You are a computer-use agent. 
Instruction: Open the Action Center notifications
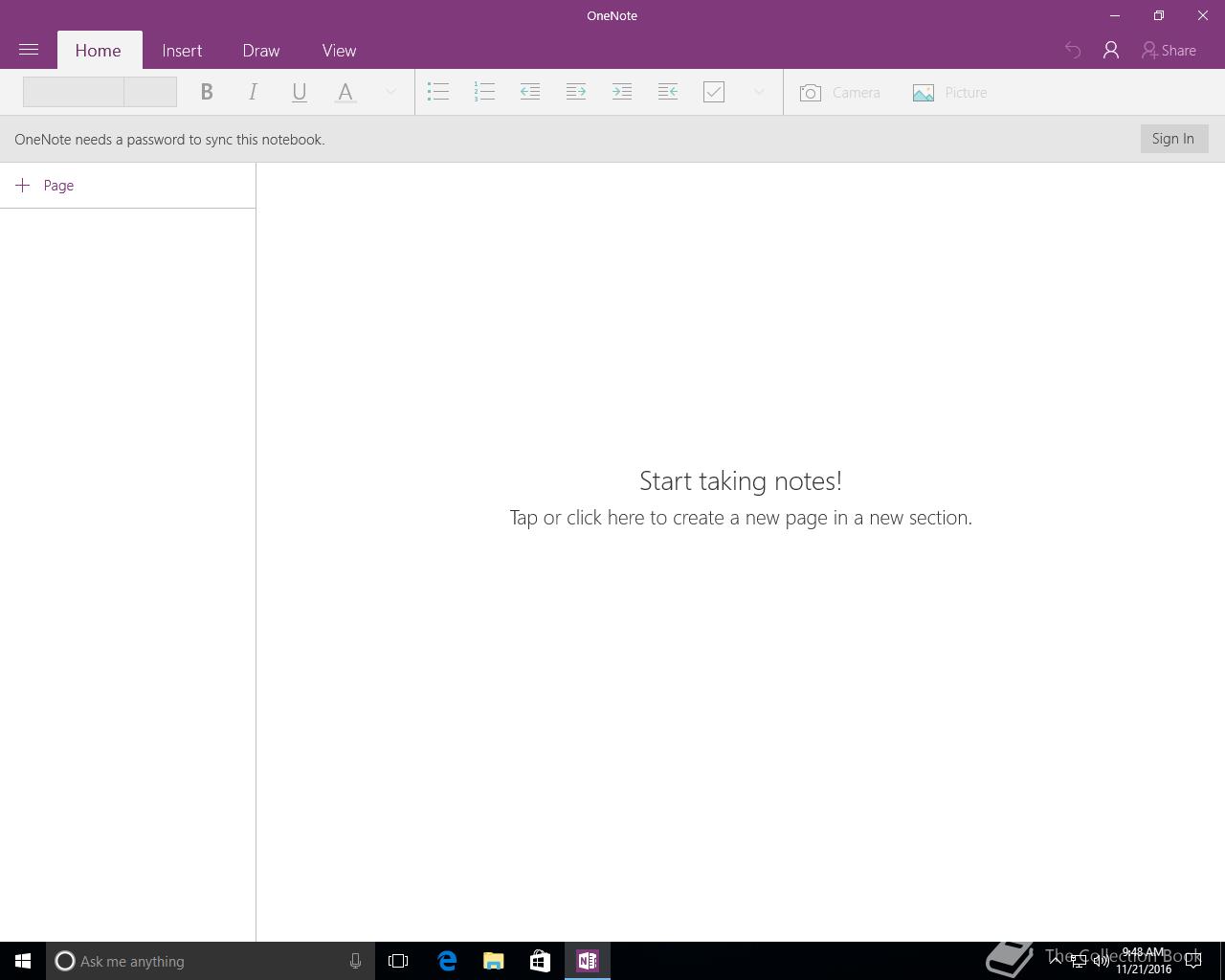[x=1193, y=961]
